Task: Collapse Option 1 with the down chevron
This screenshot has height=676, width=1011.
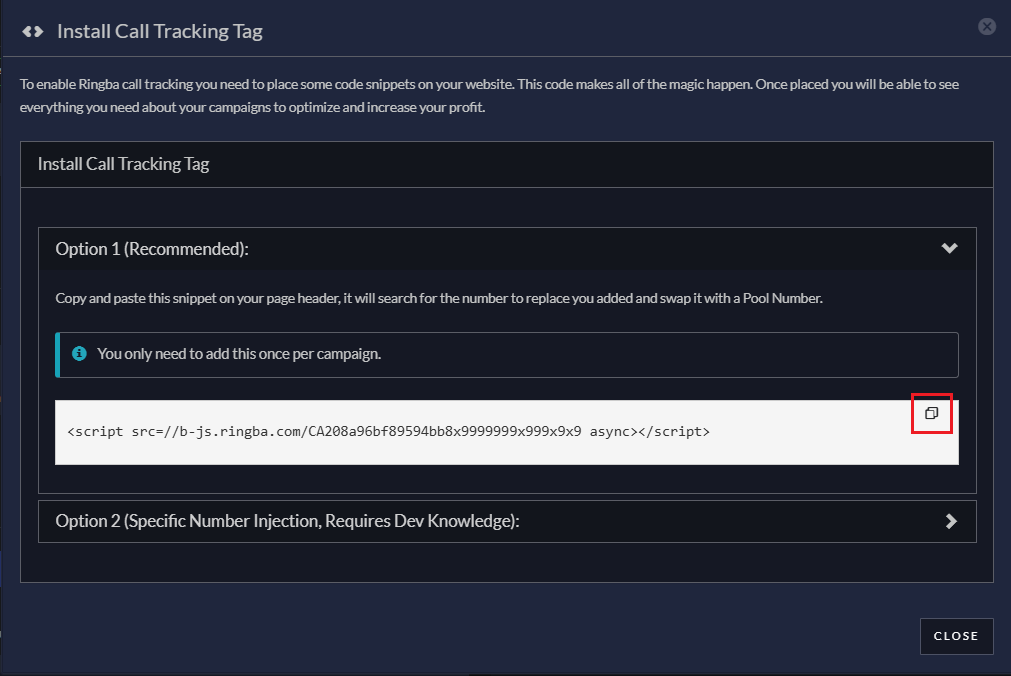Action: coord(949,248)
